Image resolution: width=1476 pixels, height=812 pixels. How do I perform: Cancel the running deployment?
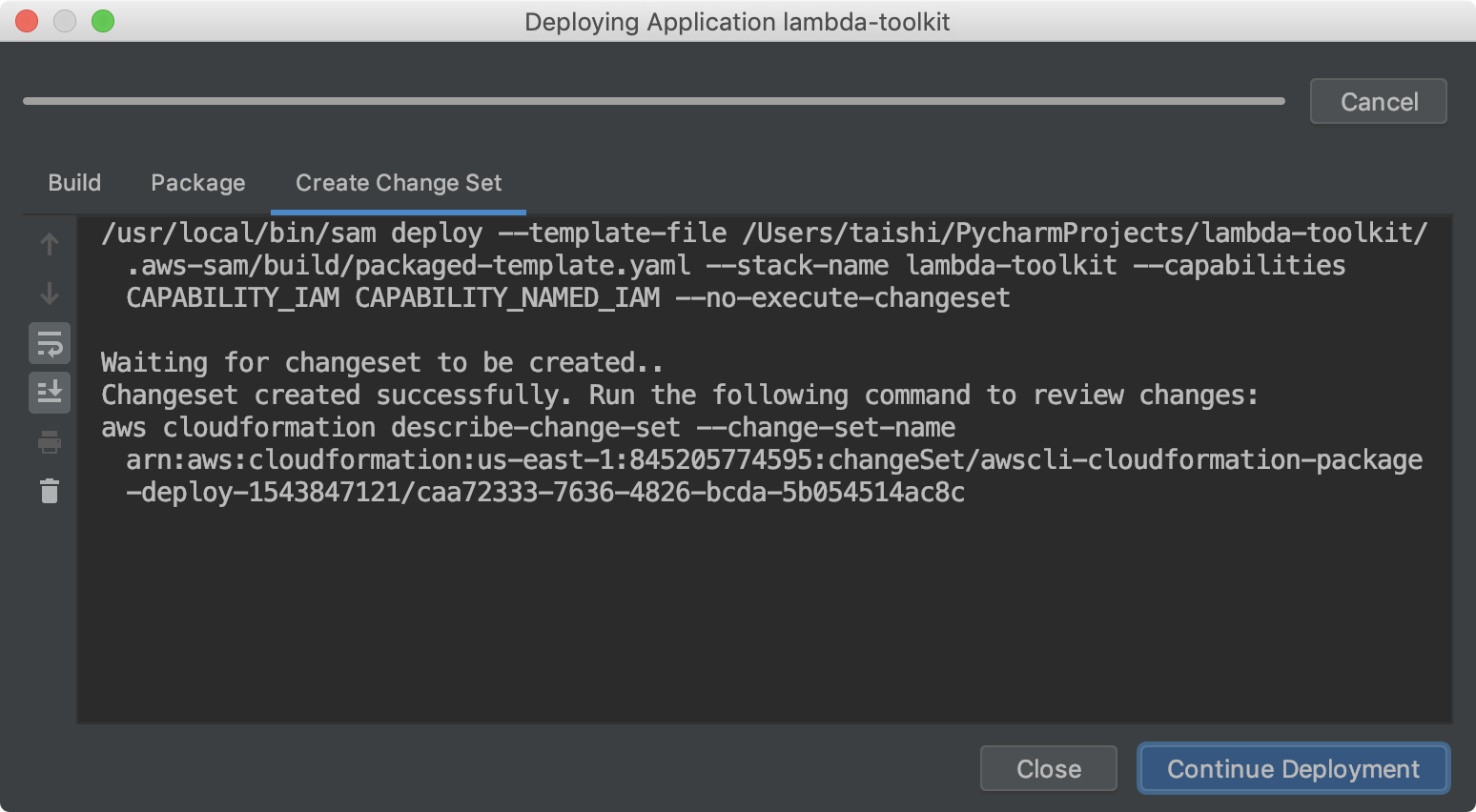pyautogui.click(x=1378, y=101)
